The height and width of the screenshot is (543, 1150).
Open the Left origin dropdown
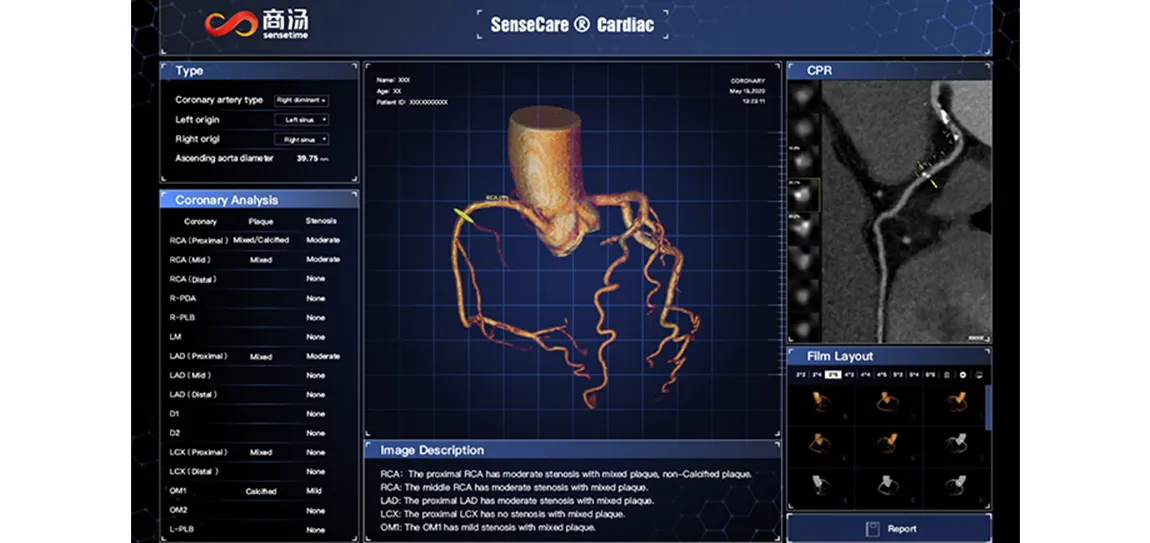coord(301,120)
